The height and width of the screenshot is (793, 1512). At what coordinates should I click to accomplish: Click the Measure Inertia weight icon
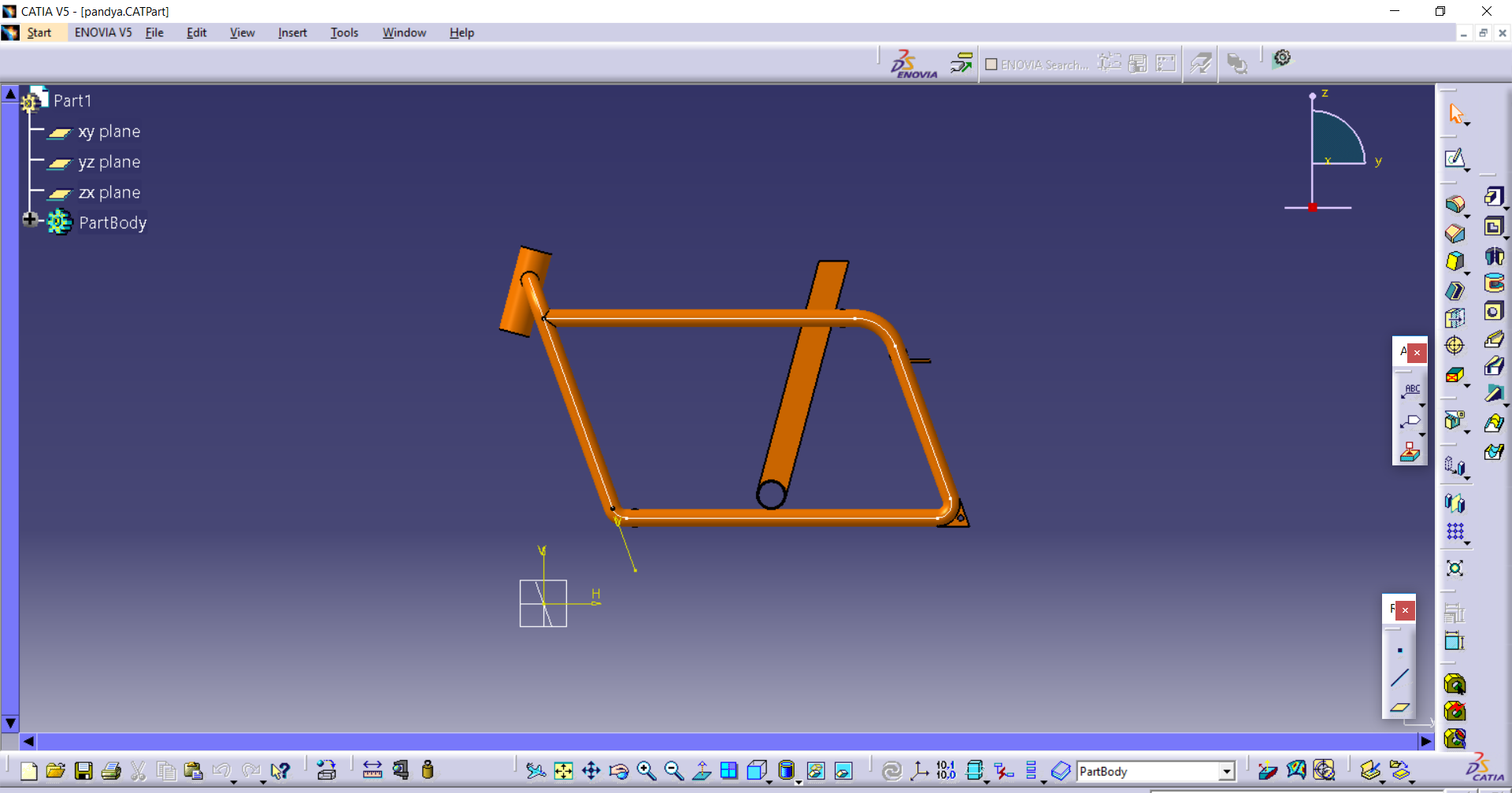click(428, 770)
